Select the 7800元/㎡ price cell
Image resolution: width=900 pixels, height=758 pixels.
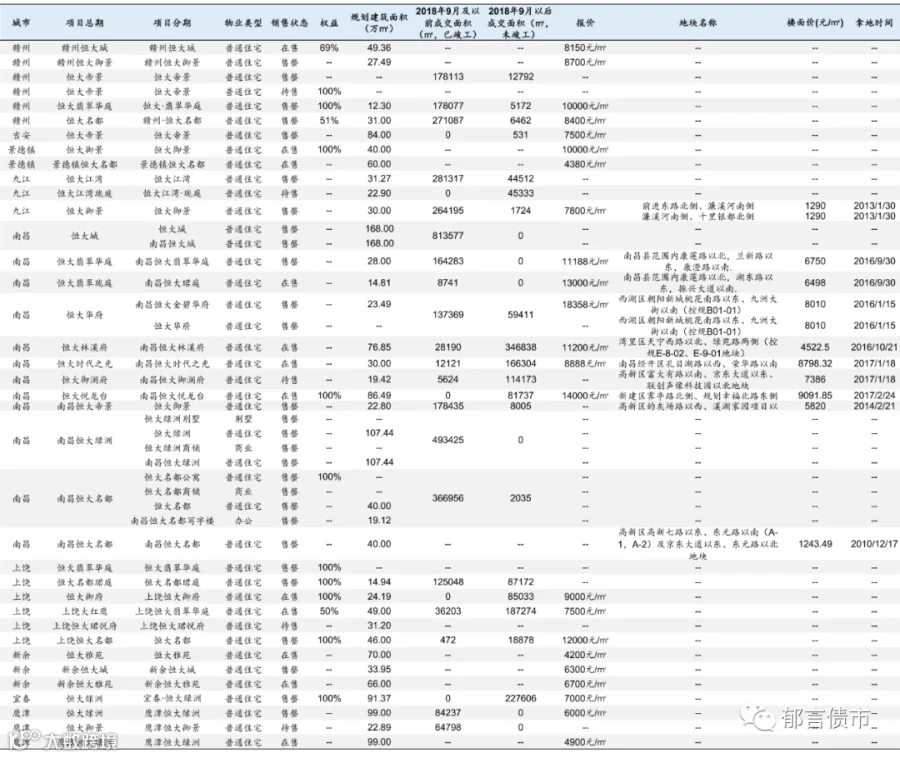pos(585,211)
